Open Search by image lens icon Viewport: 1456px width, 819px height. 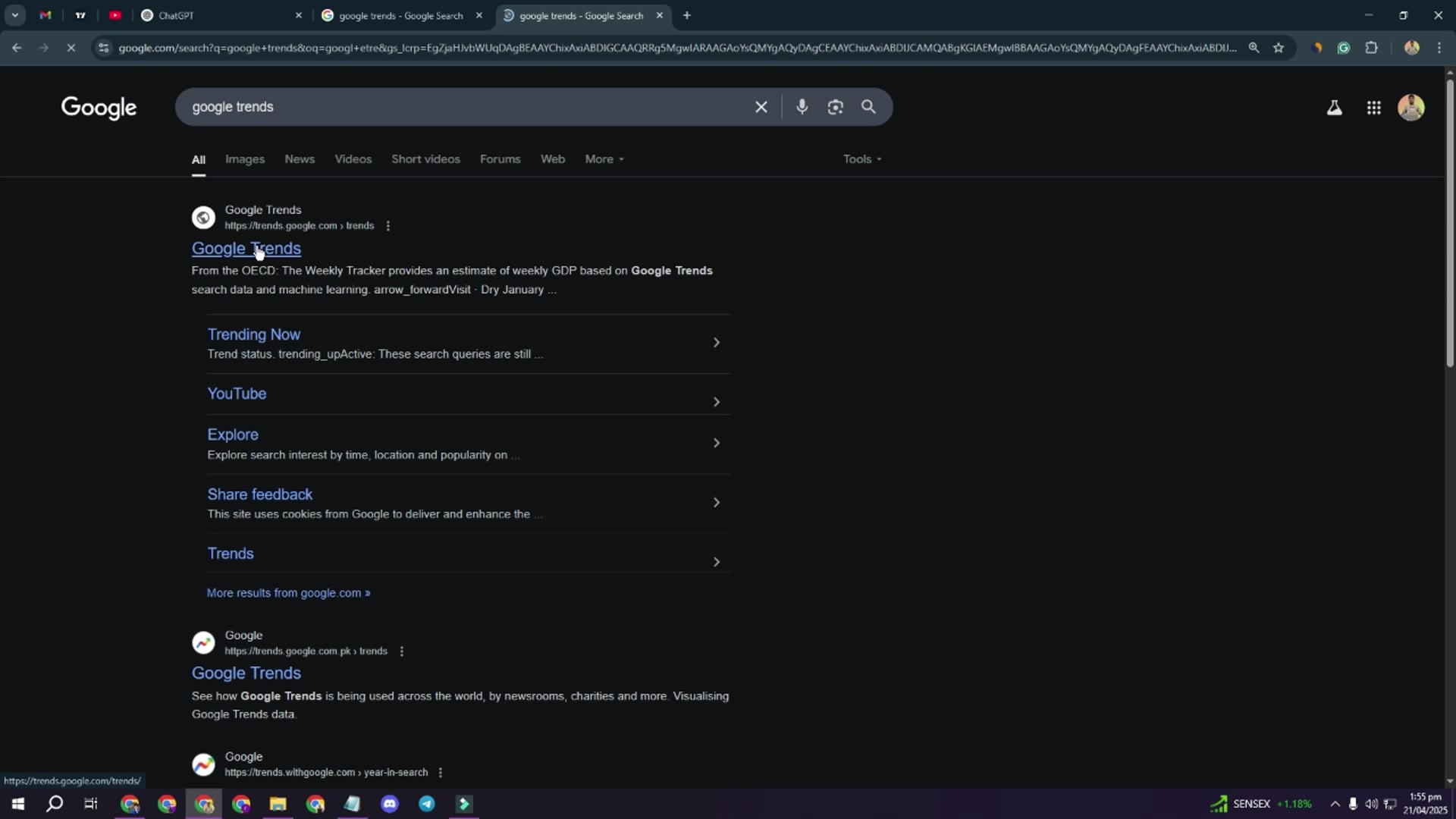click(835, 107)
